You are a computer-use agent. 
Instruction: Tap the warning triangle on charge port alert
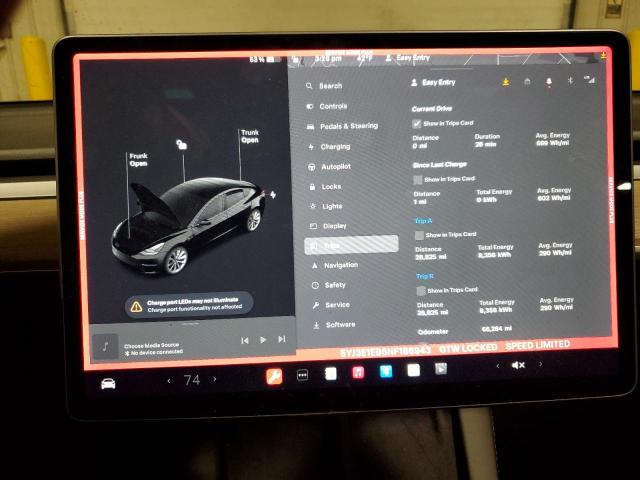(x=136, y=307)
